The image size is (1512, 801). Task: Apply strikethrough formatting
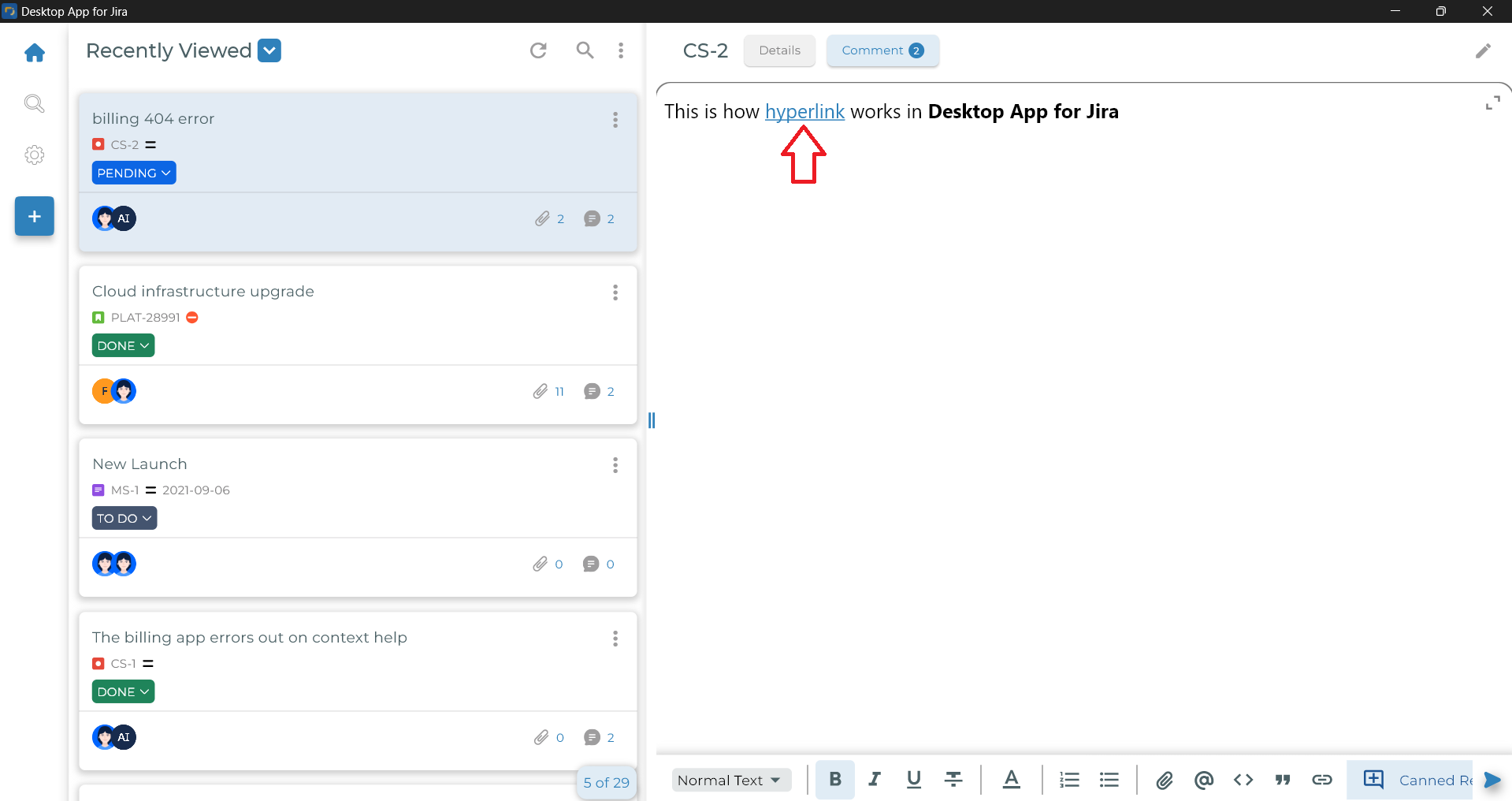point(953,780)
